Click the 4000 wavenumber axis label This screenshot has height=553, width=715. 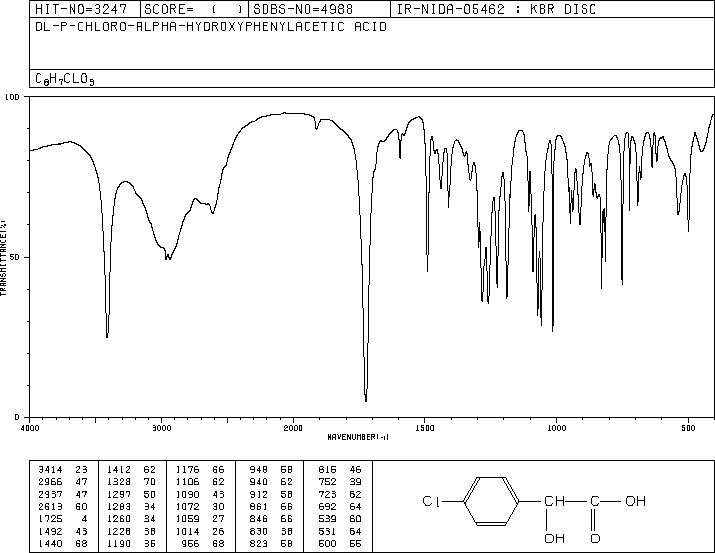30,428
